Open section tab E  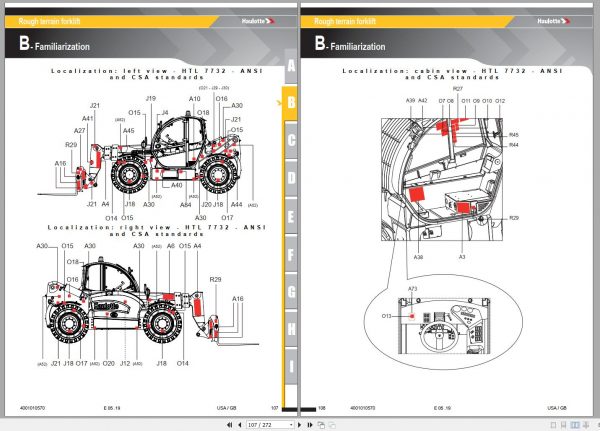pyautogui.click(x=291, y=216)
